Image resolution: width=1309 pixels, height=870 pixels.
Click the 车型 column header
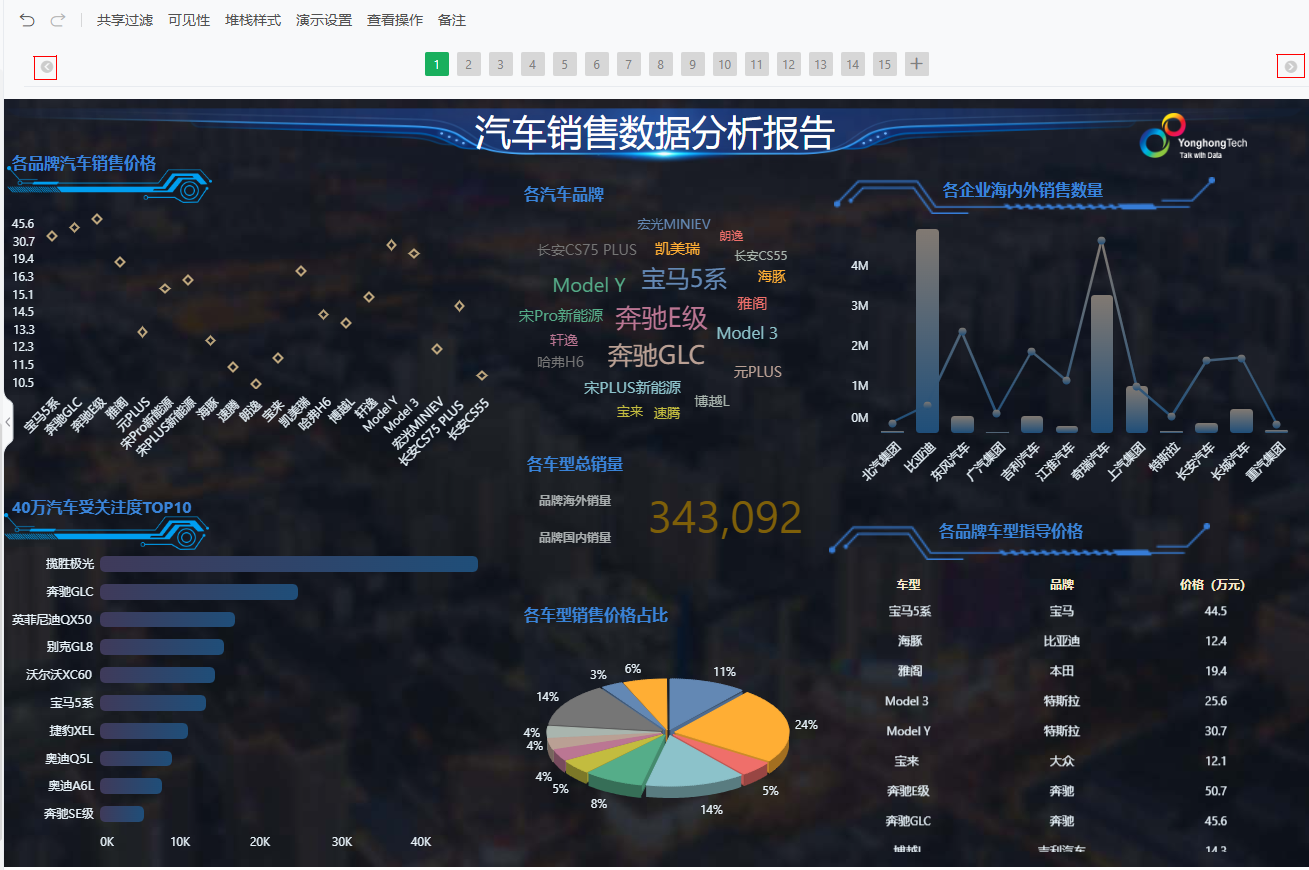click(908, 585)
